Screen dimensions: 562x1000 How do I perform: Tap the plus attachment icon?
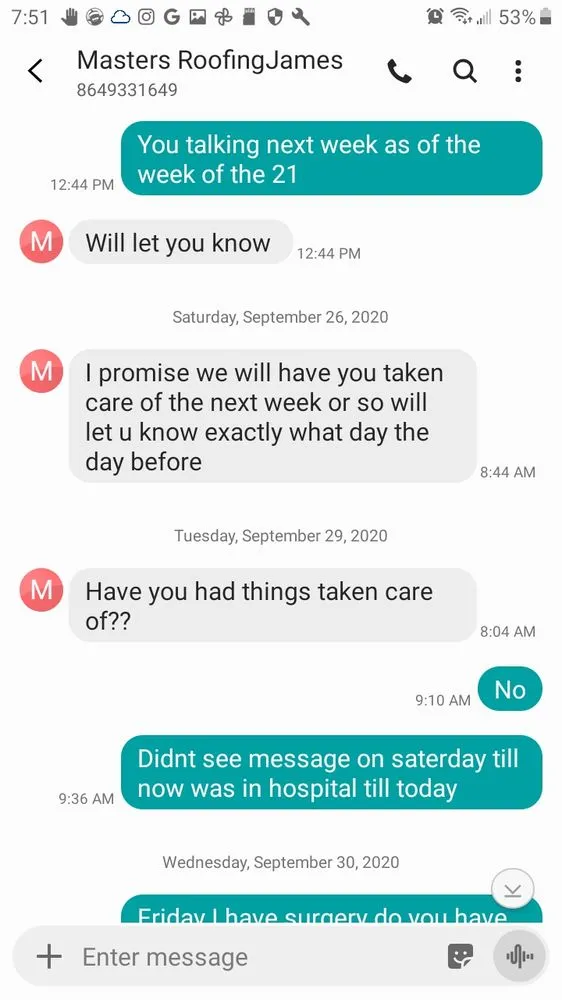(x=49, y=956)
